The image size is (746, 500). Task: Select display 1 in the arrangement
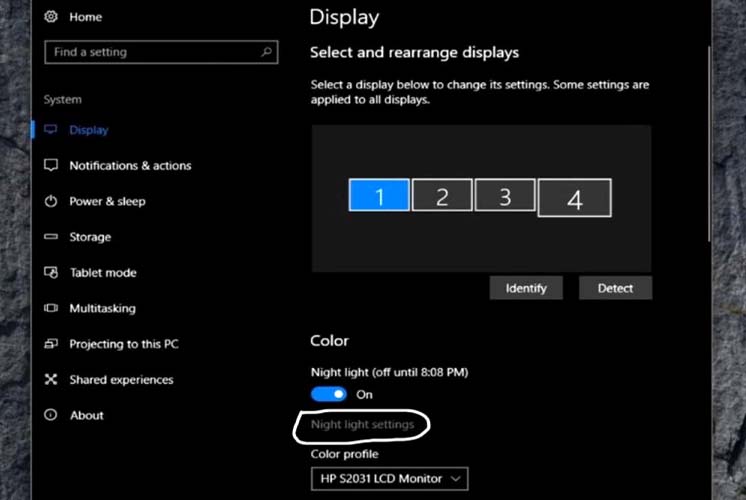click(379, 195)
